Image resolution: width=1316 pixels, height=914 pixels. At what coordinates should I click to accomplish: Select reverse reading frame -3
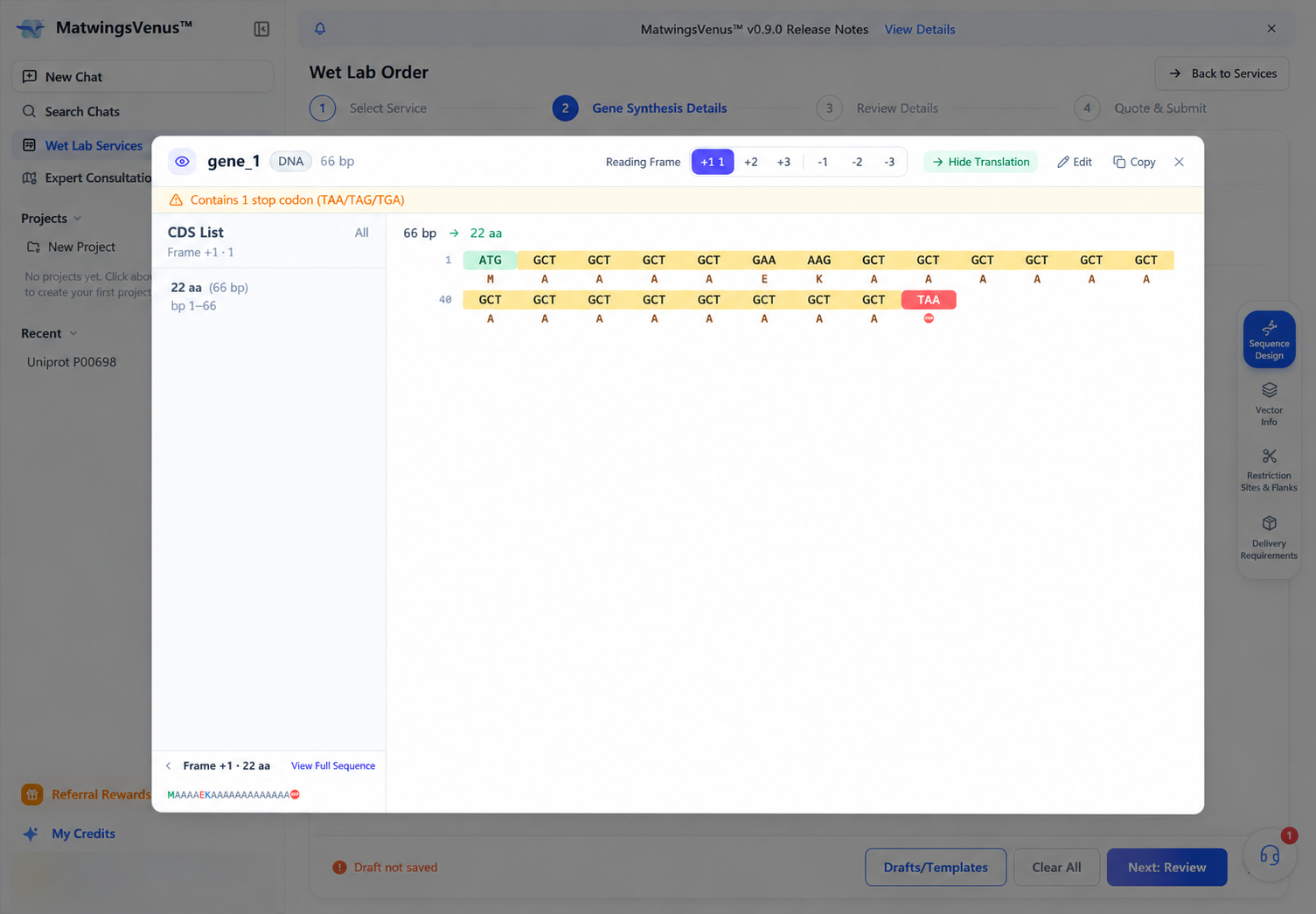(x=889, y=162)
